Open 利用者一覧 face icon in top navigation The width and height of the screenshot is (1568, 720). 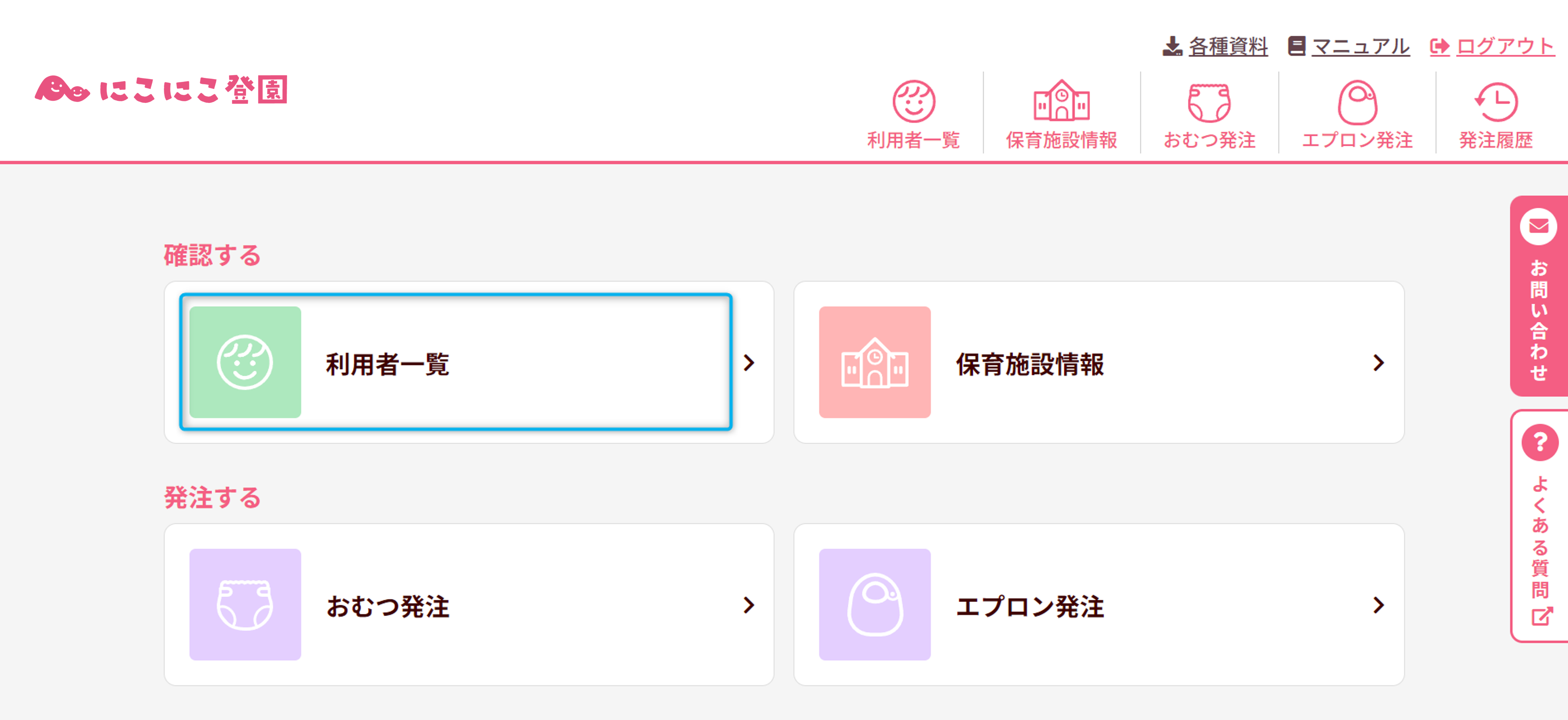[x=913, y=101]
